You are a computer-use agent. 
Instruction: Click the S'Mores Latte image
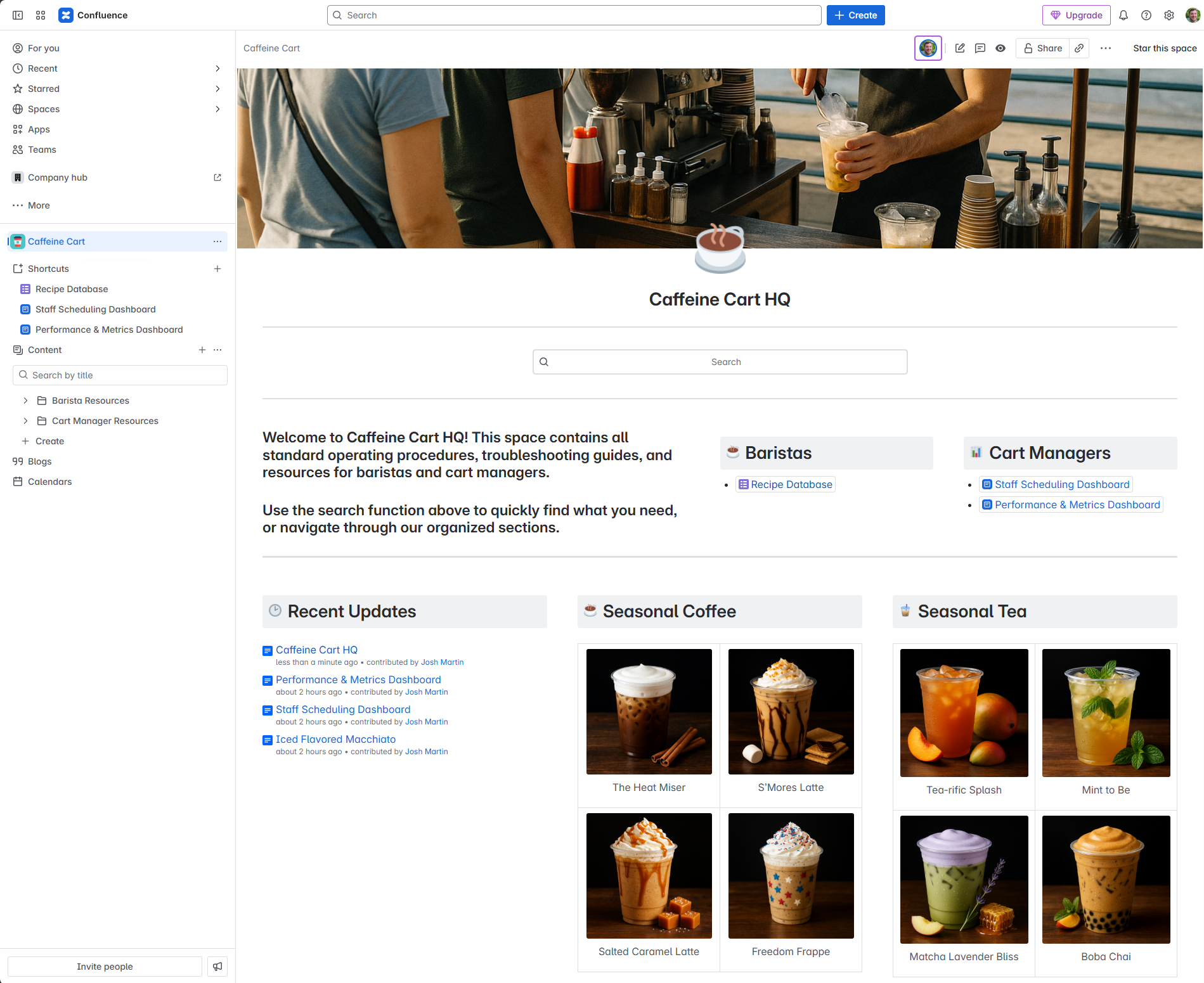[x=791, y=711]
